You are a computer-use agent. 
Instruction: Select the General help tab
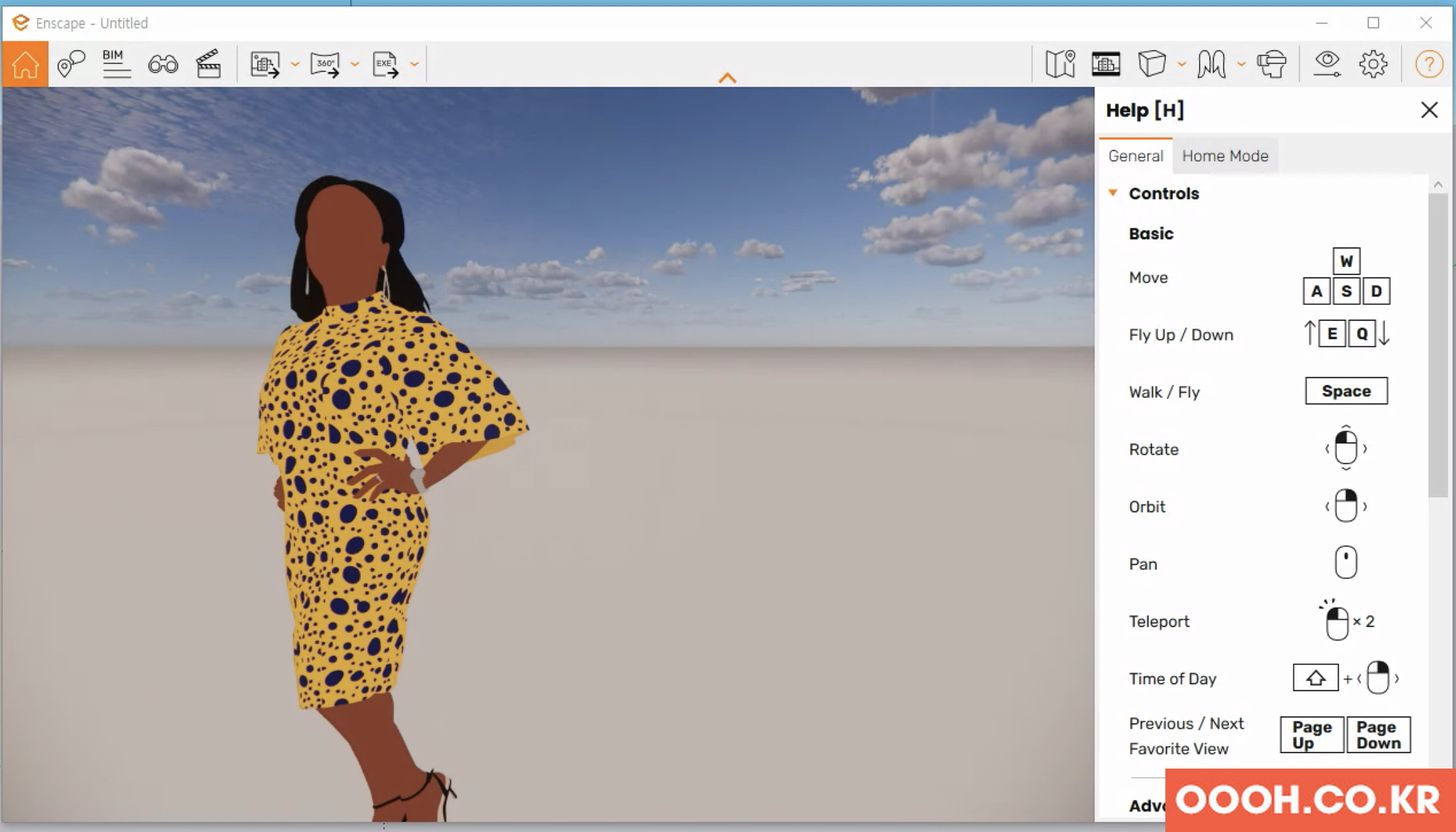[1135, 156]
